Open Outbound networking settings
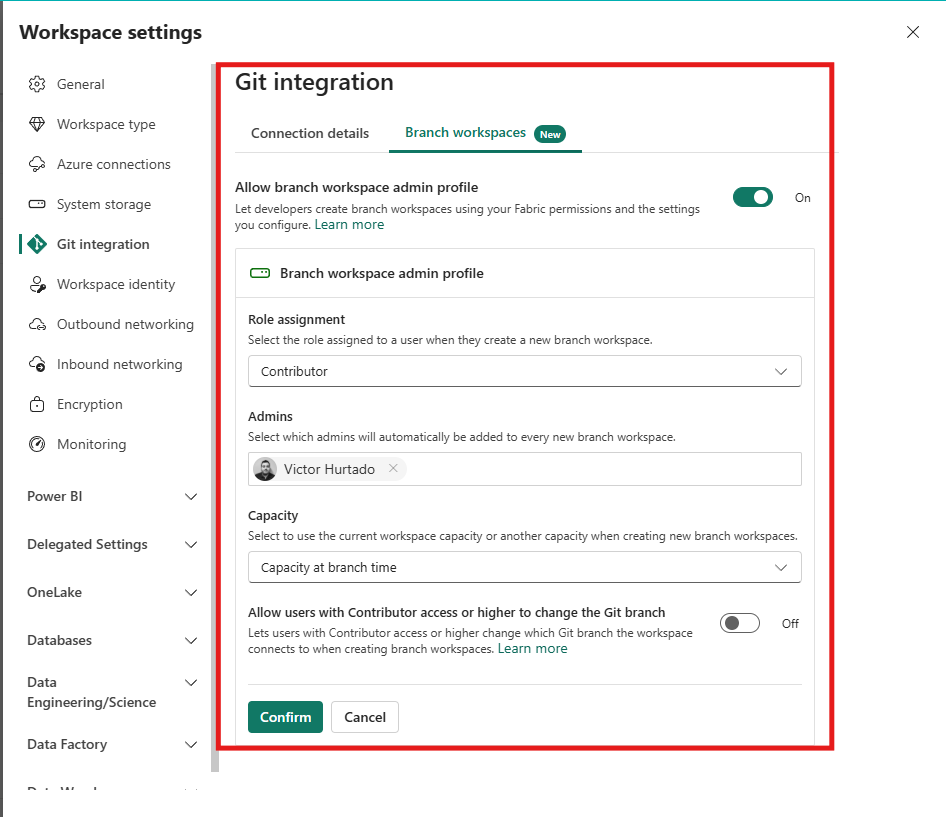946x817 pixels. pos(125,325)
